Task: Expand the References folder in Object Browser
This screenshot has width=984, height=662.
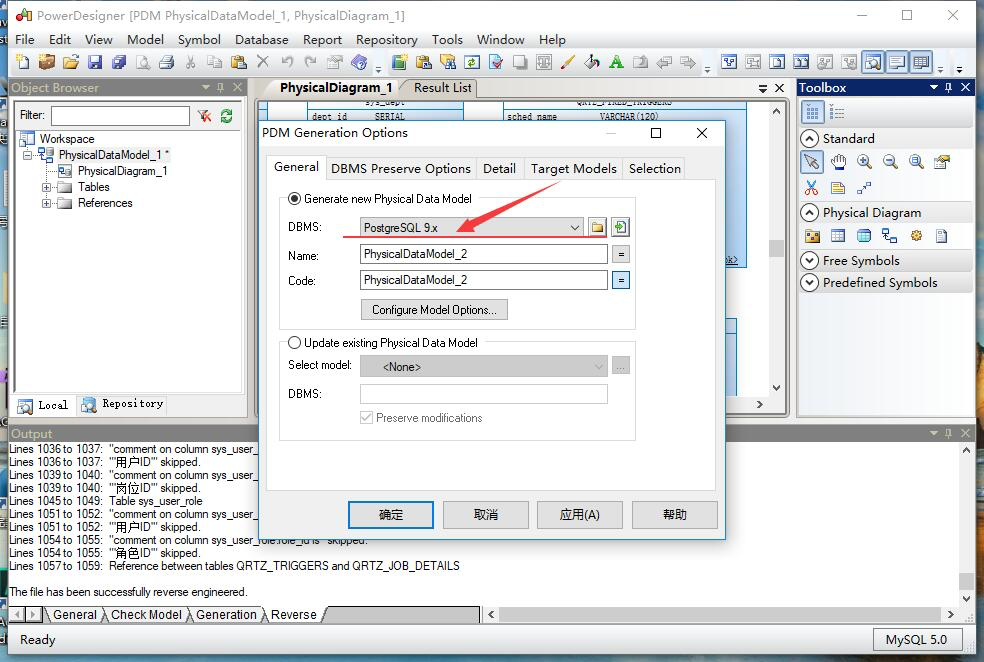Action: [x=46, y=203]
